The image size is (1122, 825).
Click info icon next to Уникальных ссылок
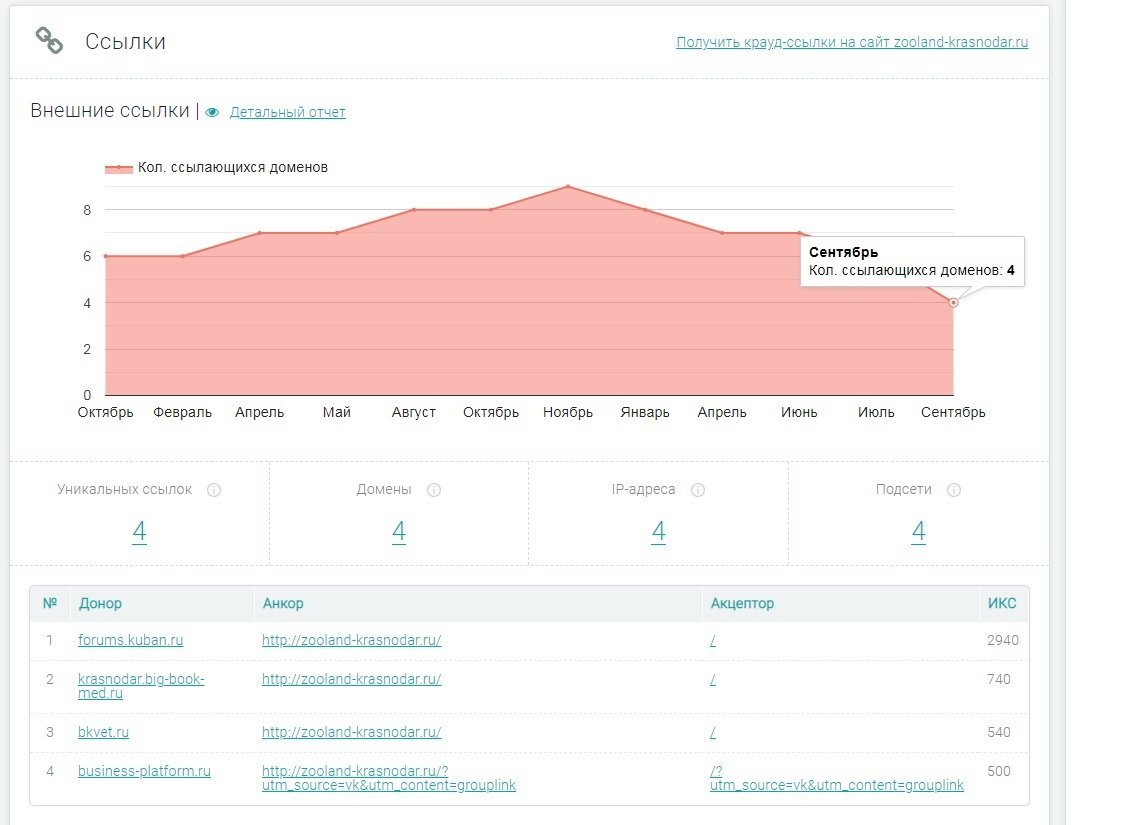click(214, 490)
